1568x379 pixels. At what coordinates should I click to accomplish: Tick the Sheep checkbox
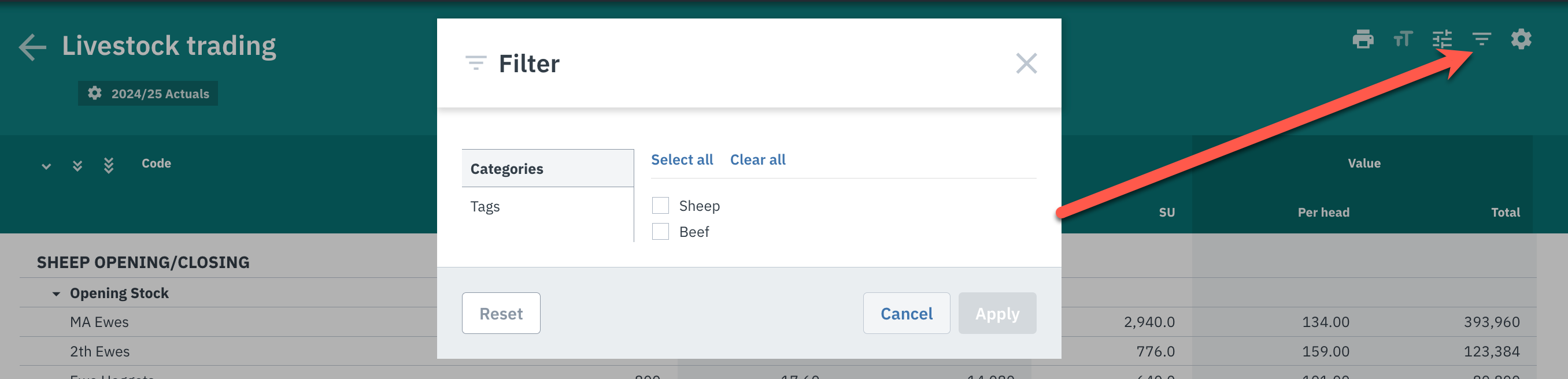[660, 206]
